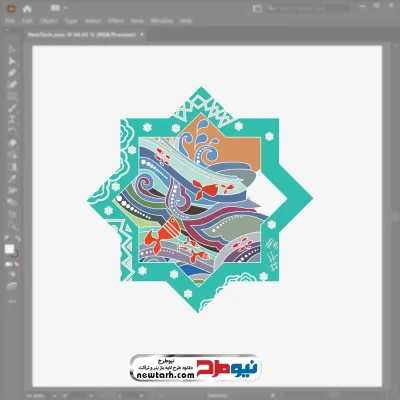
Task: Click the search field at top right
Action: (x=307, y=8)
